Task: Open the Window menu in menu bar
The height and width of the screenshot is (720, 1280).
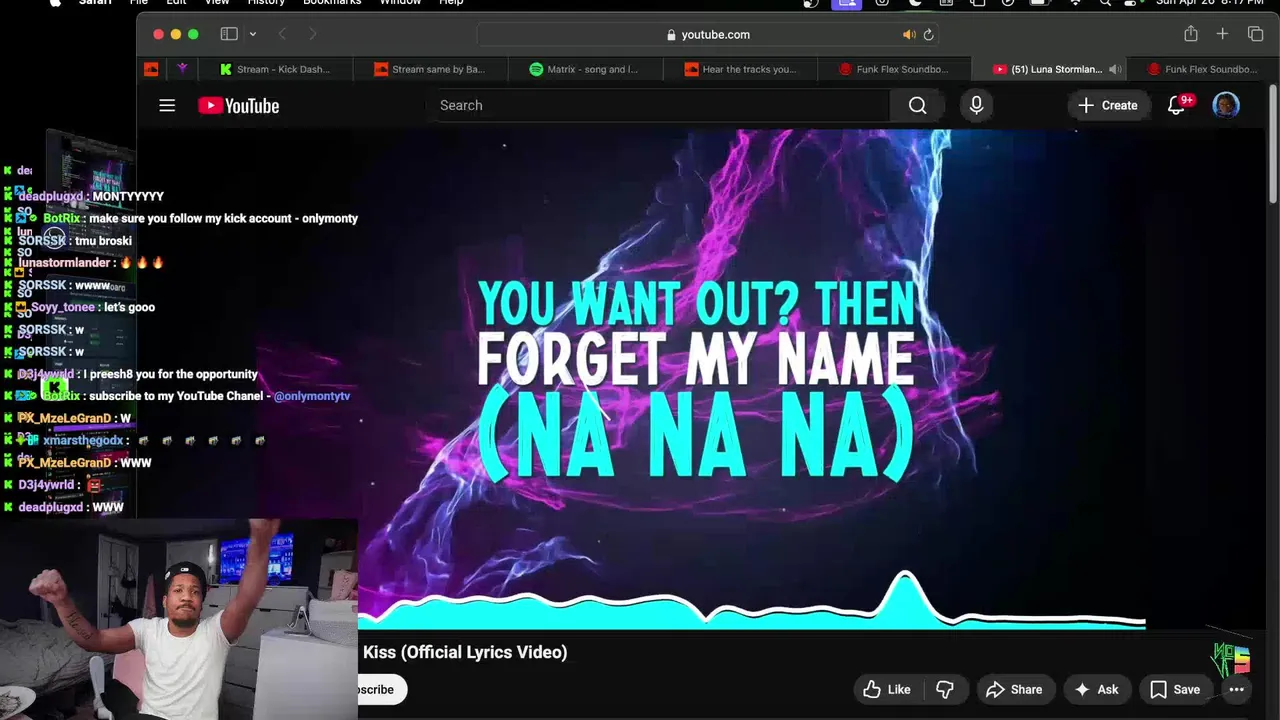Action: pos(400,2)
